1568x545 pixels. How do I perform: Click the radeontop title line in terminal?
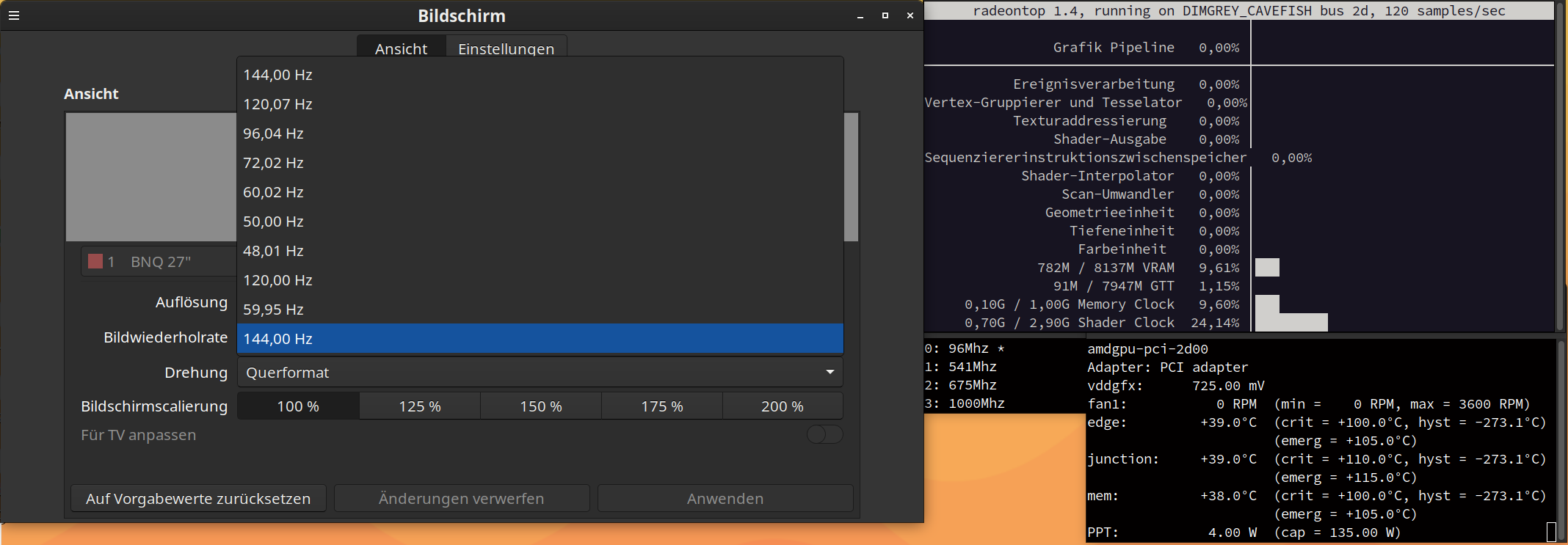pos(1239,11)
